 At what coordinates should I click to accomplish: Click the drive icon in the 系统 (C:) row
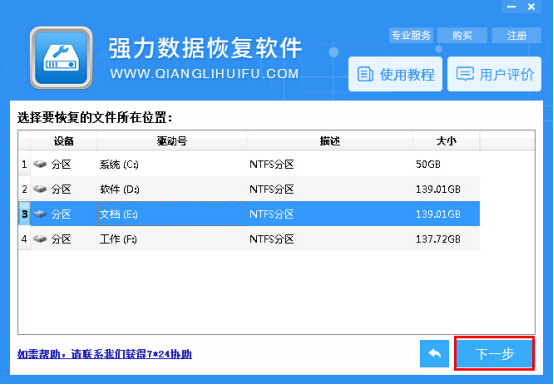click(40, 164)
